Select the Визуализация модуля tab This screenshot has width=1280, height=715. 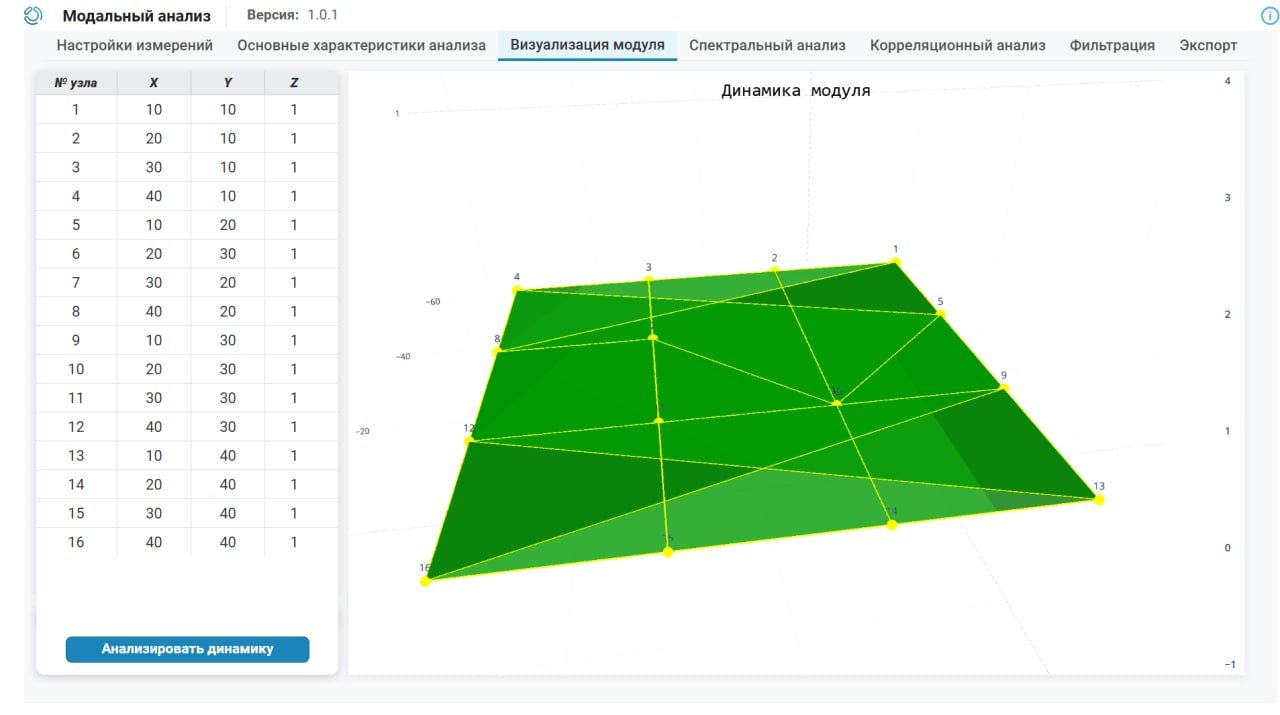[x=587, y=45]
